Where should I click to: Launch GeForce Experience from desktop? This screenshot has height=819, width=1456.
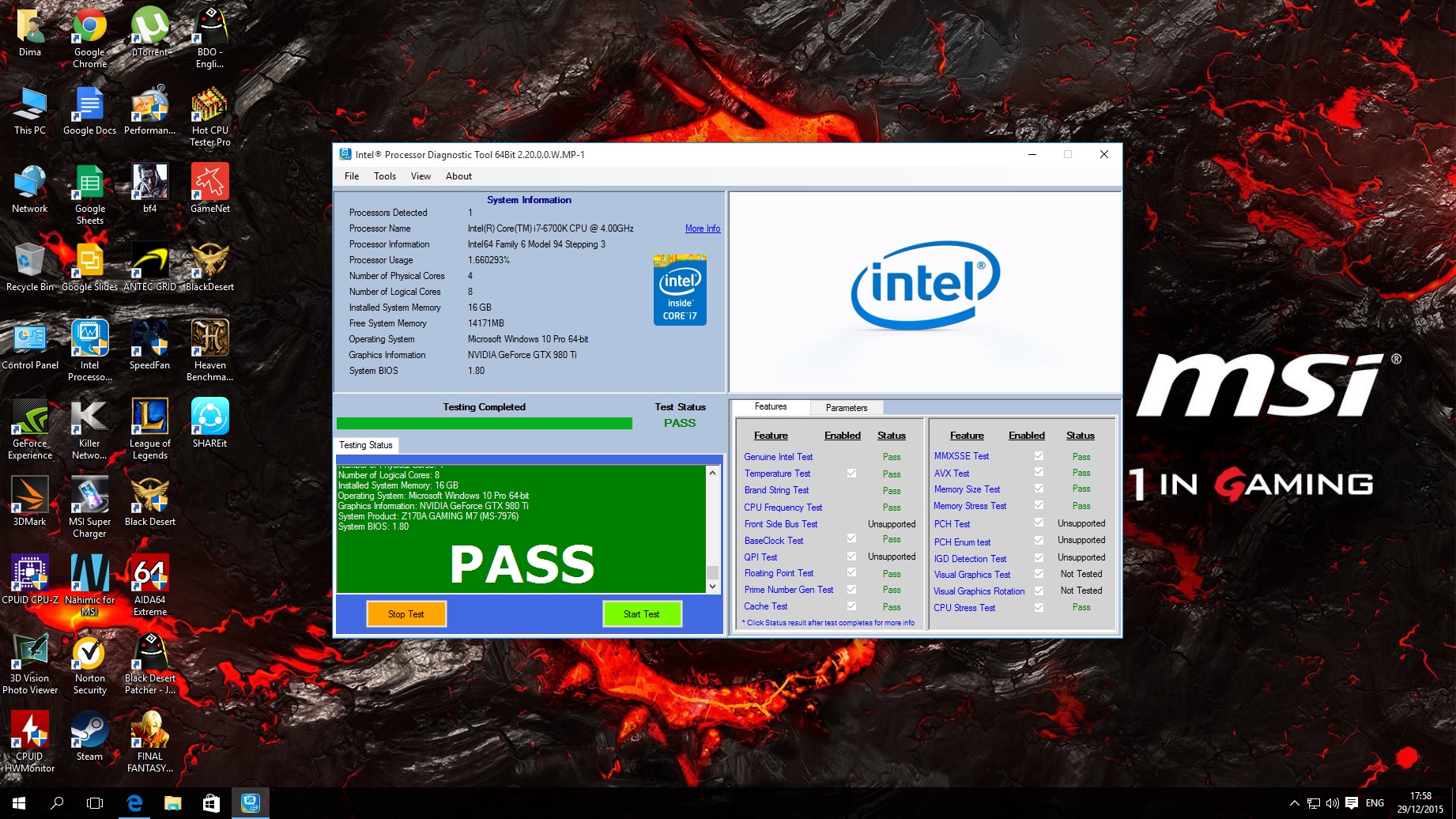[30, 417]
